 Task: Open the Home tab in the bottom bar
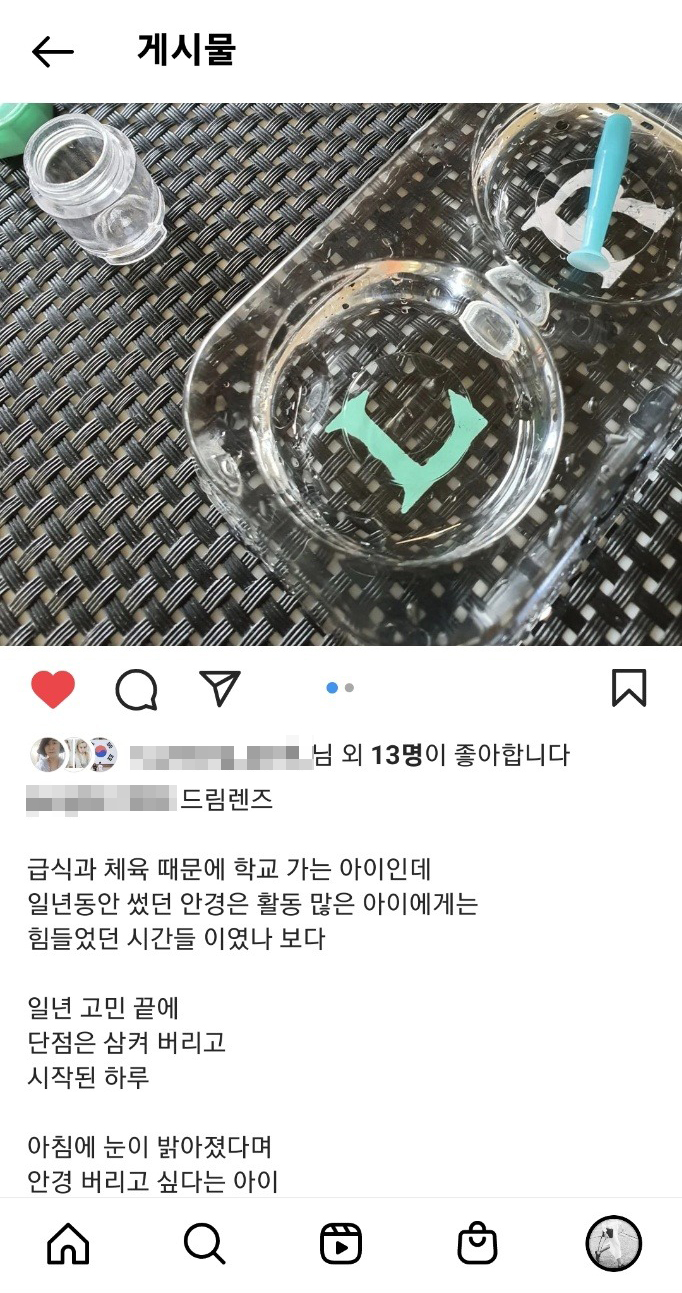pyautogui.click(x=68, y=1244)
